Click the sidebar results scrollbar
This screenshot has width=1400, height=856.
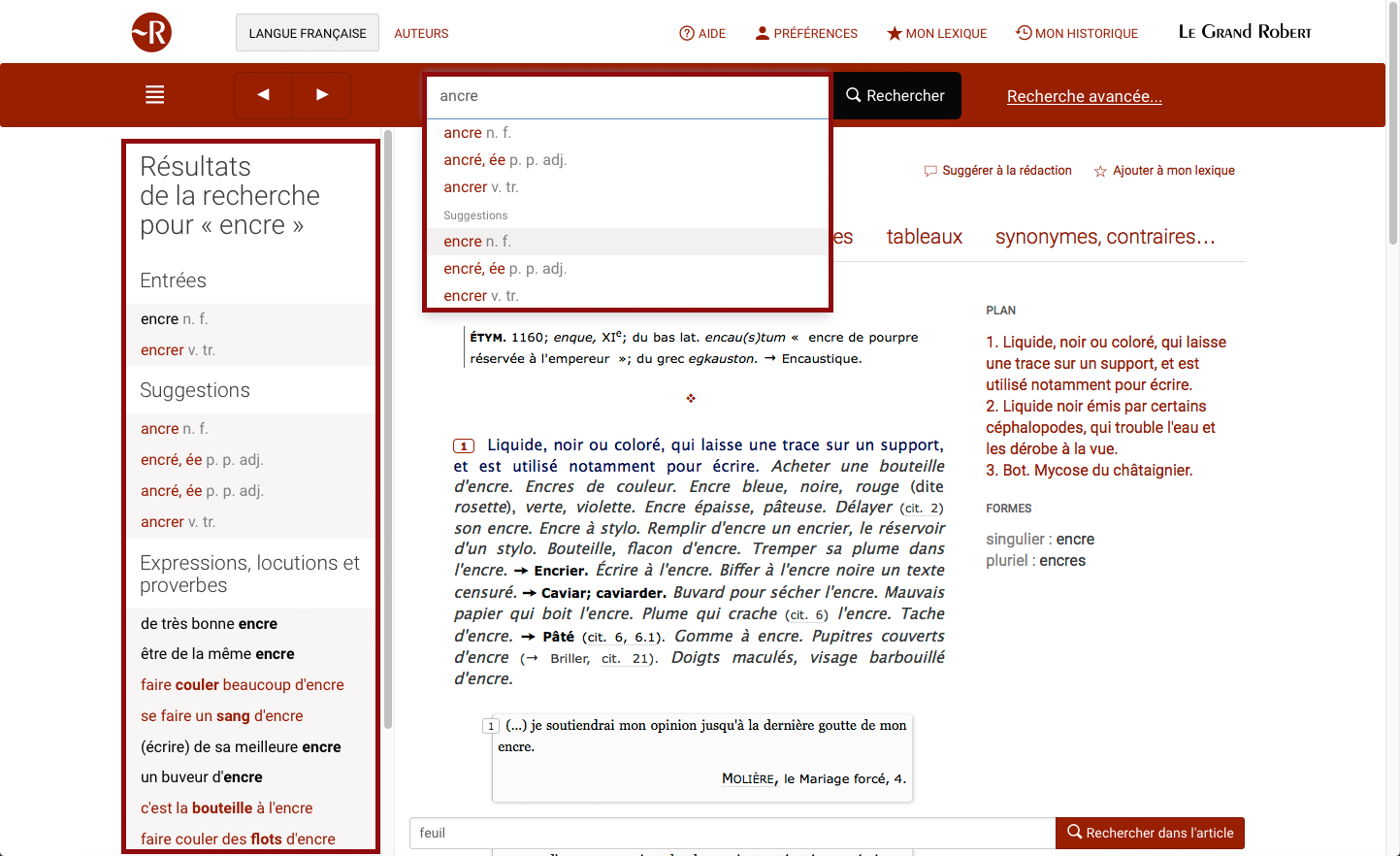tap(388, 428)
